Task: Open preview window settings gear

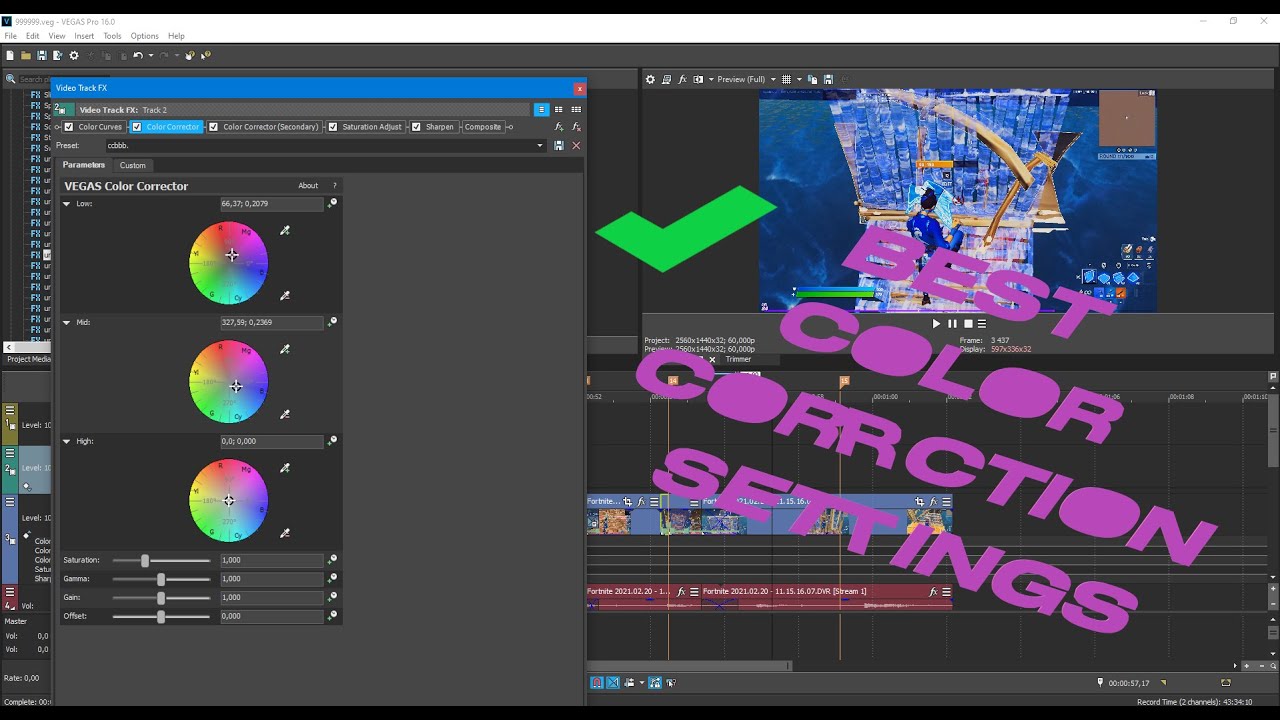Action: [x=650, y=79]
